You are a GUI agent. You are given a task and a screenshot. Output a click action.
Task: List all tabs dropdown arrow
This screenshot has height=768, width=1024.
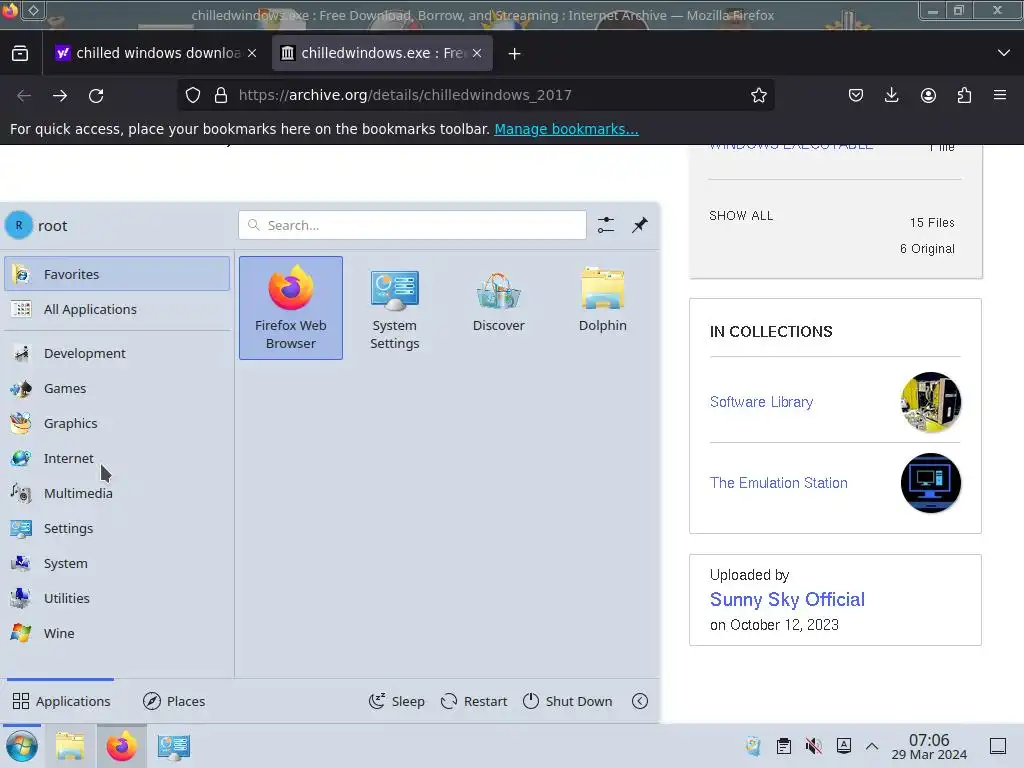(1004, 53)
